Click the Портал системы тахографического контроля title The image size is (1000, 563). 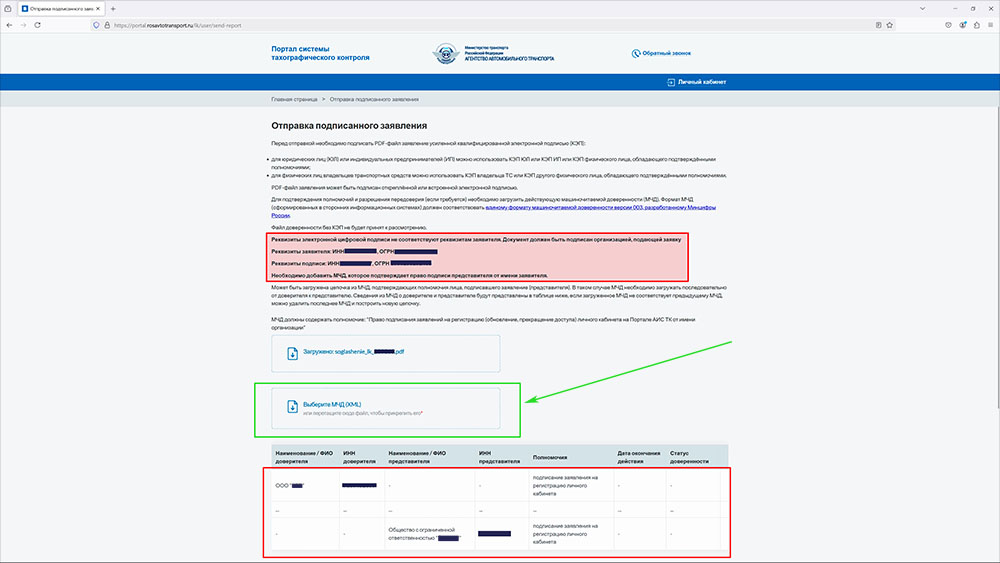pos(320,53)
